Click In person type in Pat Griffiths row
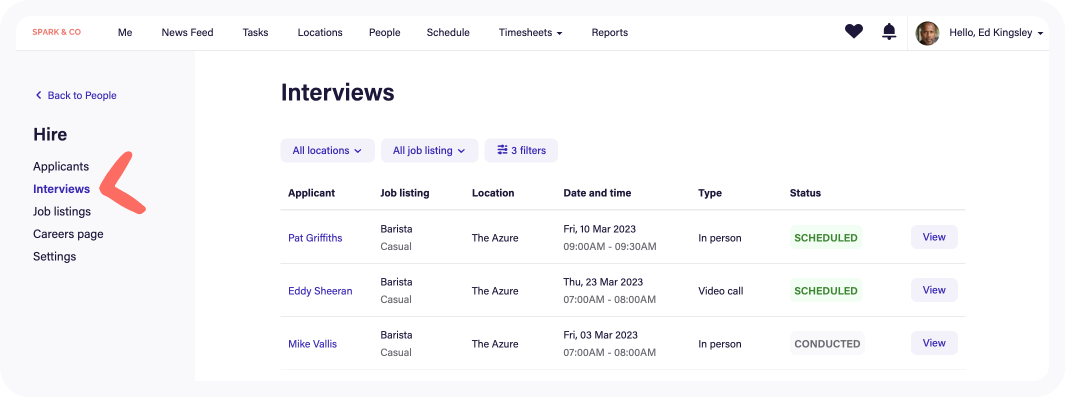1065x397 pixels. tap(720, 238)
